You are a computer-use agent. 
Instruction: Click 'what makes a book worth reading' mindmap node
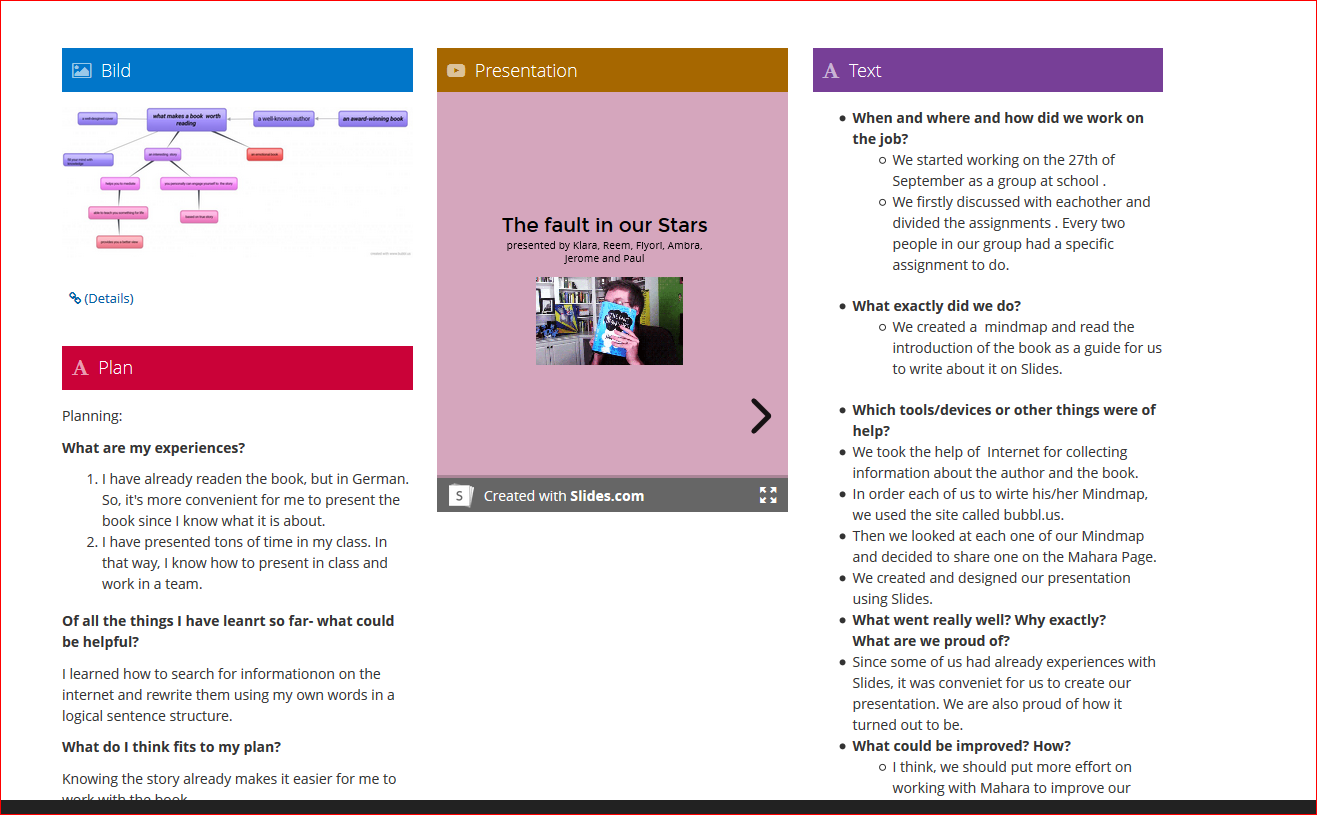187,119
